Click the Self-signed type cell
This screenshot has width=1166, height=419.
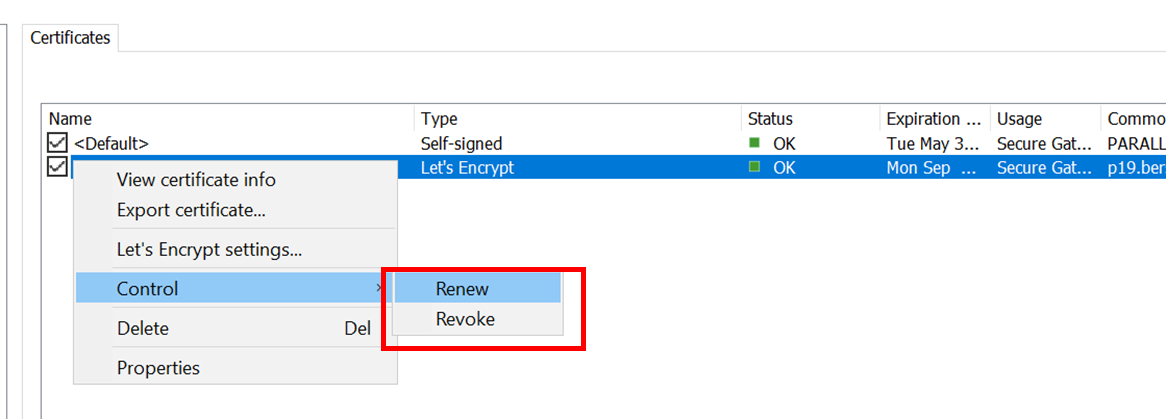click(461, 143)
